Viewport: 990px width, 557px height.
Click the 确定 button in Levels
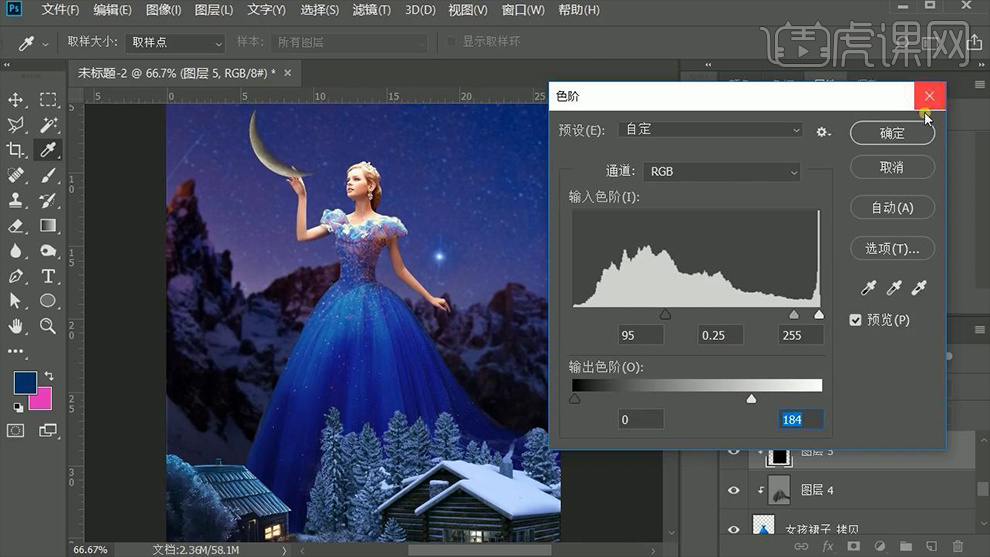(892, 133)
